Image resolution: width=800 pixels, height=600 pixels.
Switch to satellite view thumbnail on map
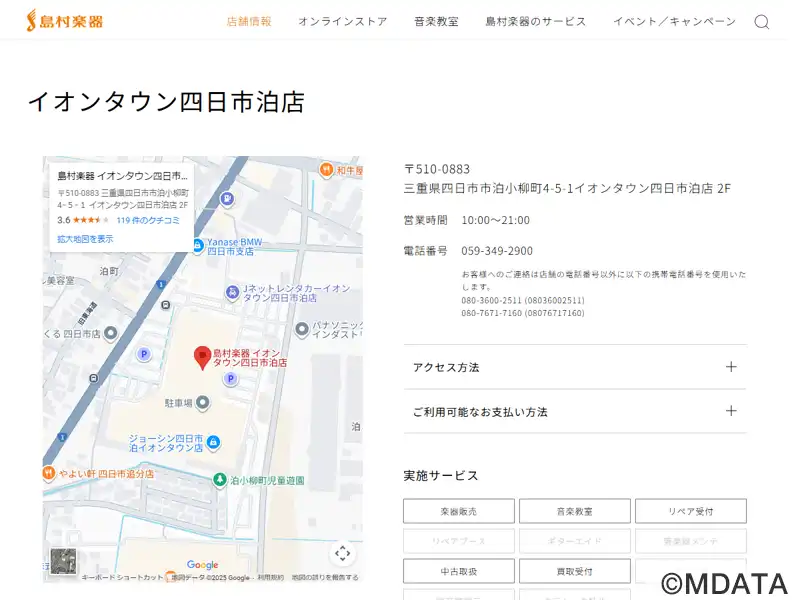point(63,561)
